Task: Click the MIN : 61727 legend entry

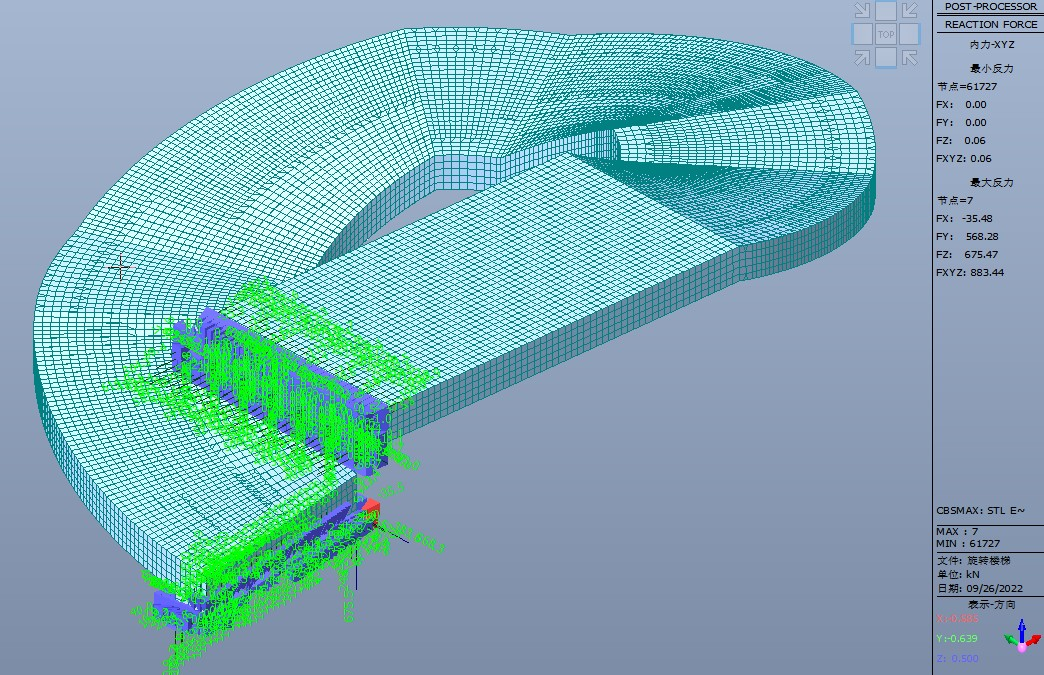Action: pyautogui.click(x=966, y=543)
